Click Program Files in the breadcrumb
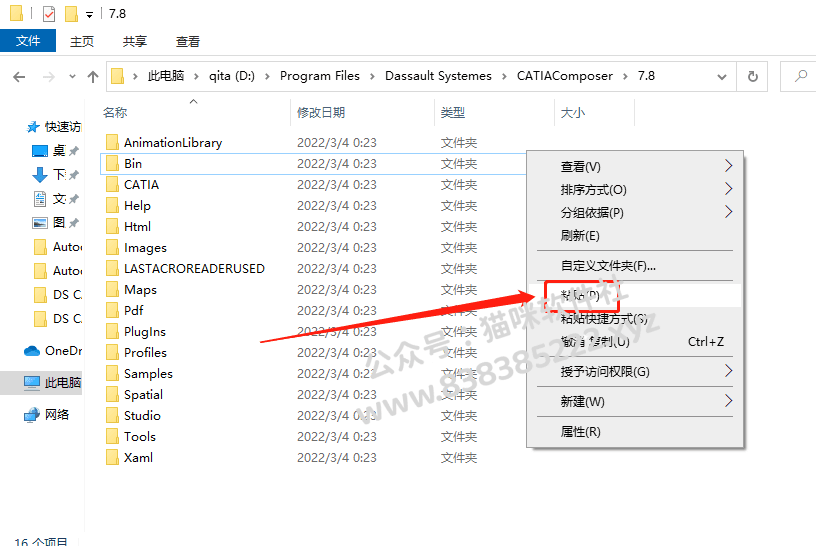Viewport: 816px width, 546px height. click(x=320, y=76)
